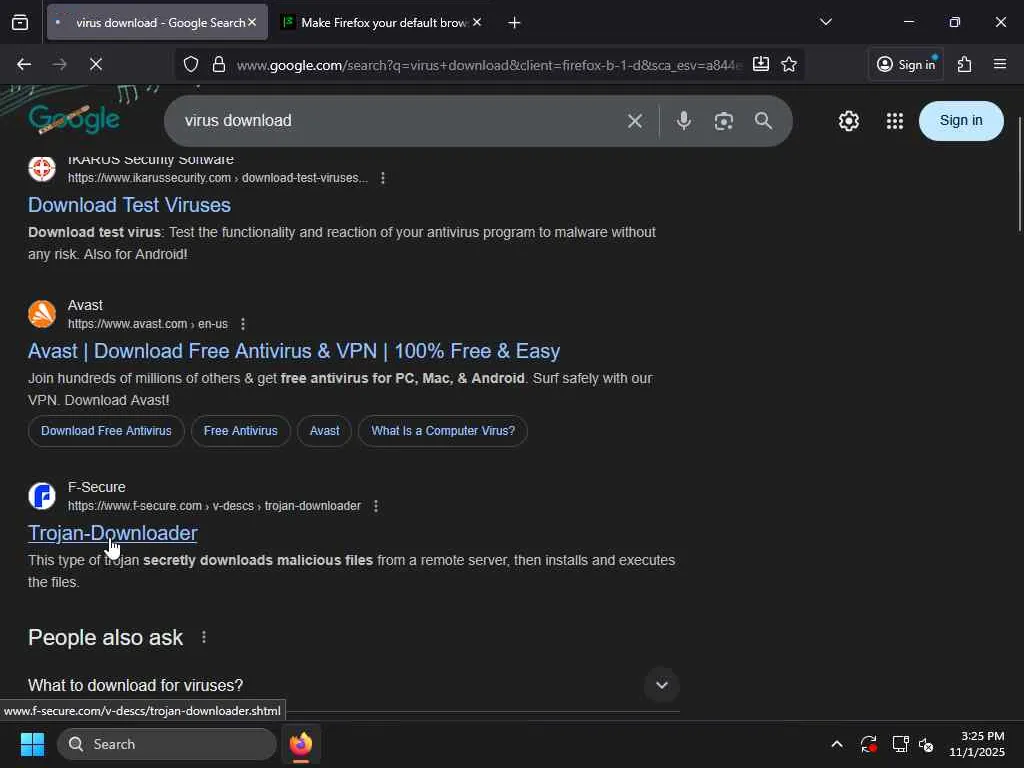This screenshot has height=768, width=1024.
Task: Click the Free Antivirus chip
Action: point(240,431)
